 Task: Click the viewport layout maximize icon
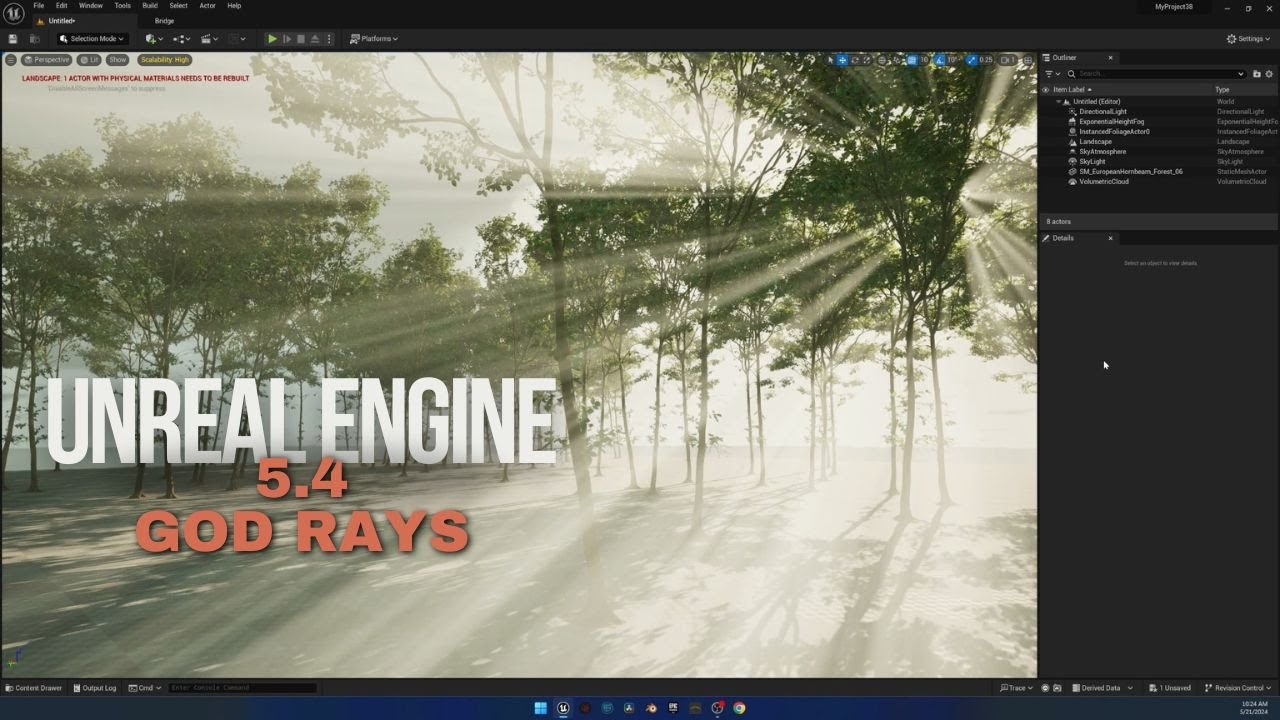(1027, 60)
